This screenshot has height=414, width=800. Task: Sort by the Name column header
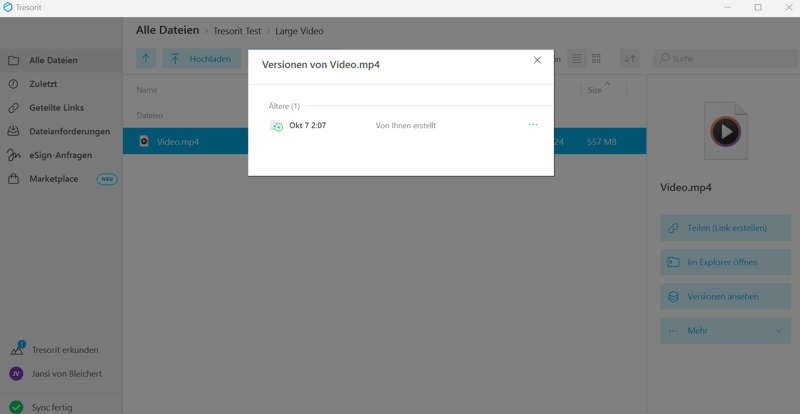[x=146, y=90]
